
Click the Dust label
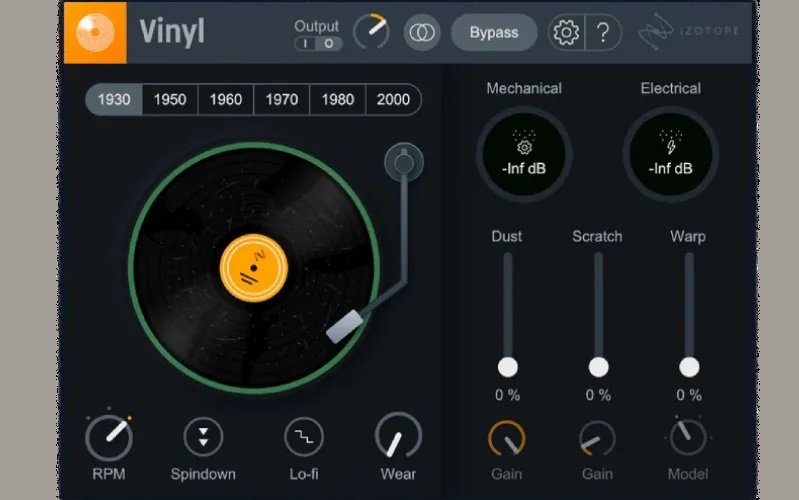coord(507,236)
